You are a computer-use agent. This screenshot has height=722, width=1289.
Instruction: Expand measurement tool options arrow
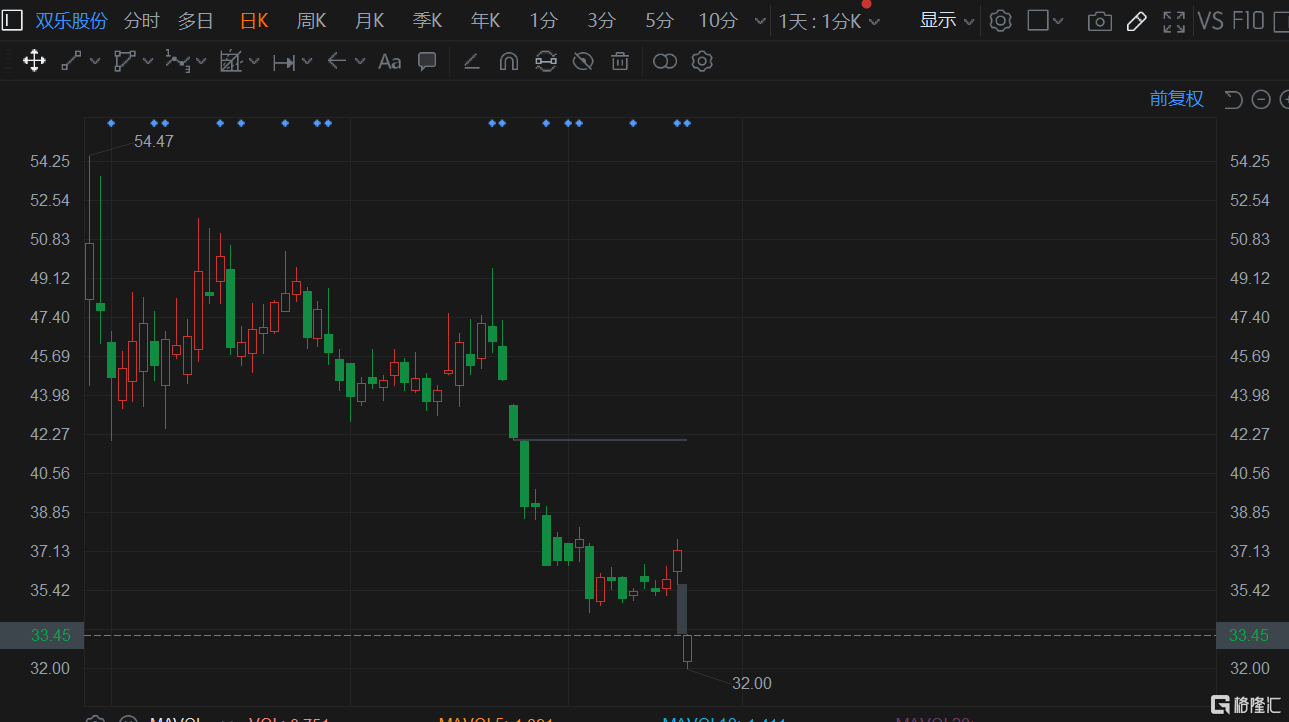tap(307, 62)
